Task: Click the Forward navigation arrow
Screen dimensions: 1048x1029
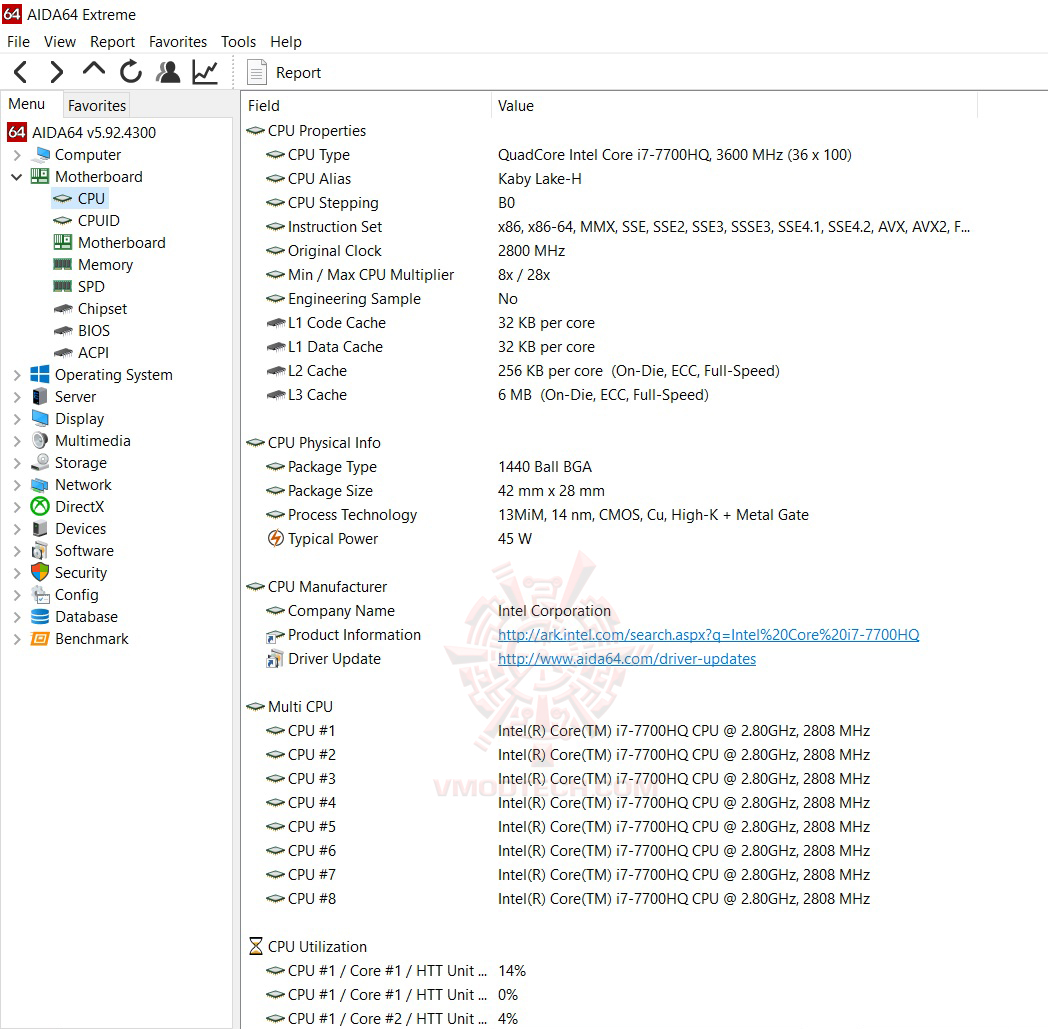Action: pyautogui.click(x=57, y=71)
